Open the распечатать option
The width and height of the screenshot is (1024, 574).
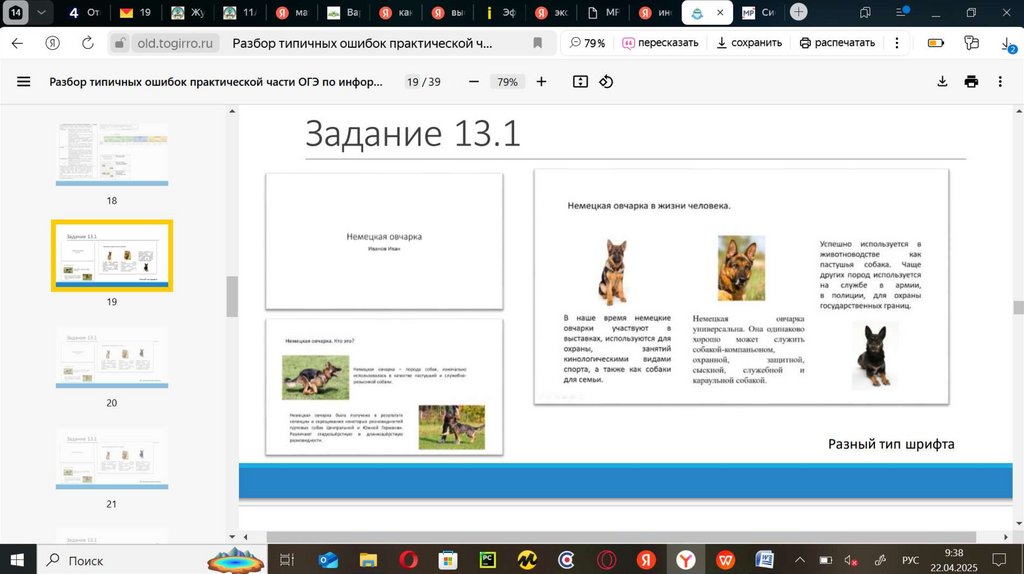[837, 43]
